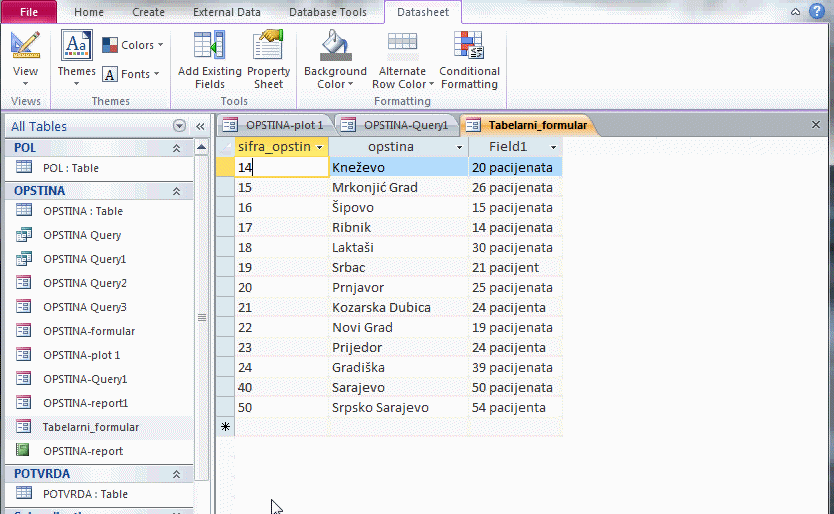Select OPSTINA-plot 1 in the navigation pane

click(99, 355)
